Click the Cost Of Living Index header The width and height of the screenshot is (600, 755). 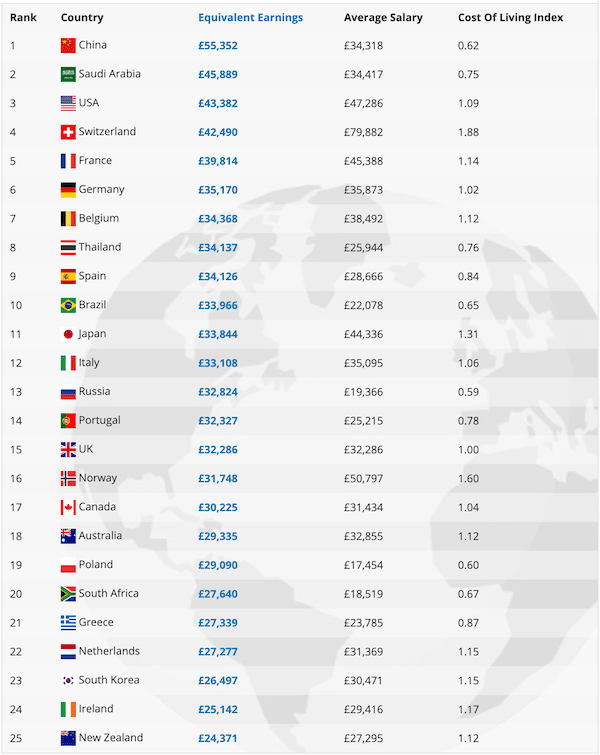tap(510, 18)
